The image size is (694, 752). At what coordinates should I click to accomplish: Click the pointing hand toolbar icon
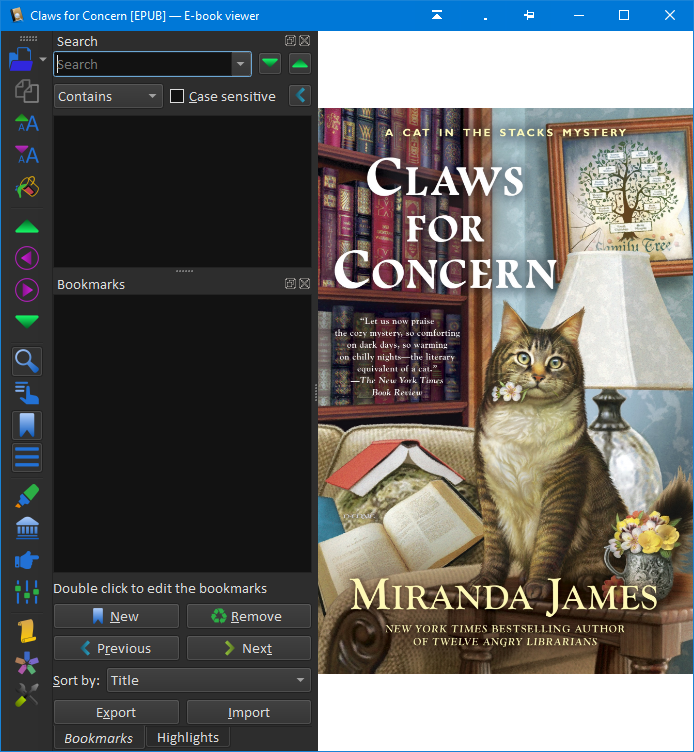pos(27,560)
